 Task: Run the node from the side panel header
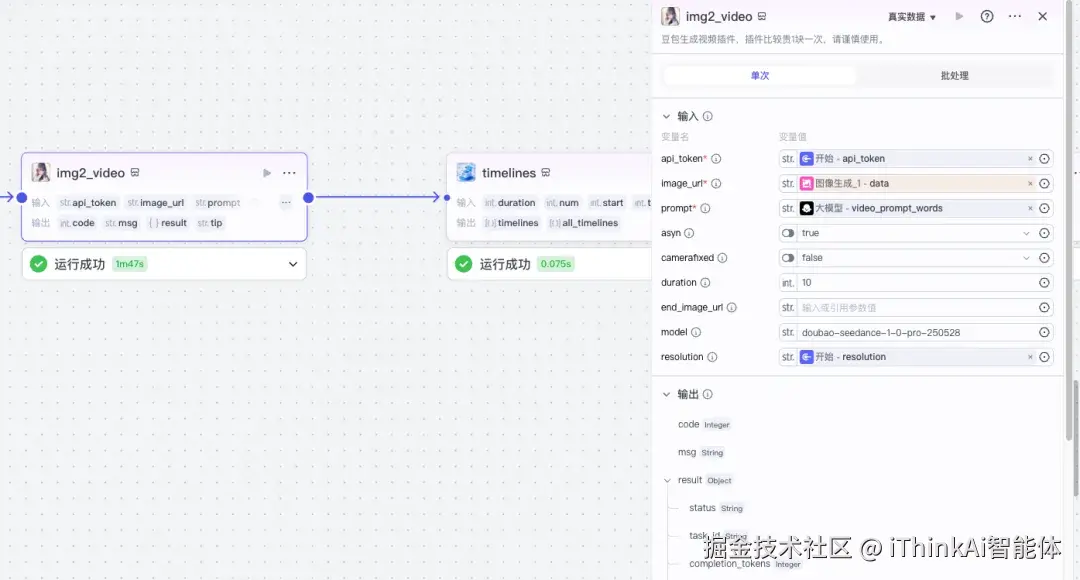pyautogui.click(x=959, y=17)
